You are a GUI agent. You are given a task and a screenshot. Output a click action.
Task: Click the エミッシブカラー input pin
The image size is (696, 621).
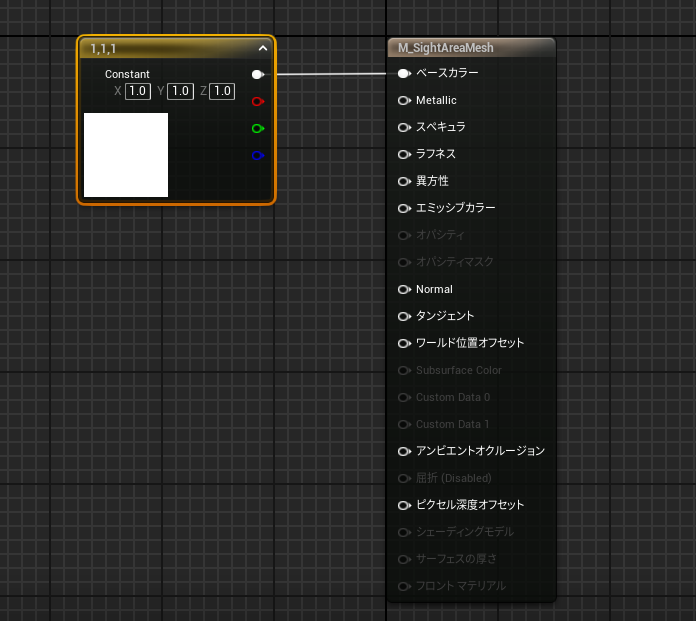(404, 208)
